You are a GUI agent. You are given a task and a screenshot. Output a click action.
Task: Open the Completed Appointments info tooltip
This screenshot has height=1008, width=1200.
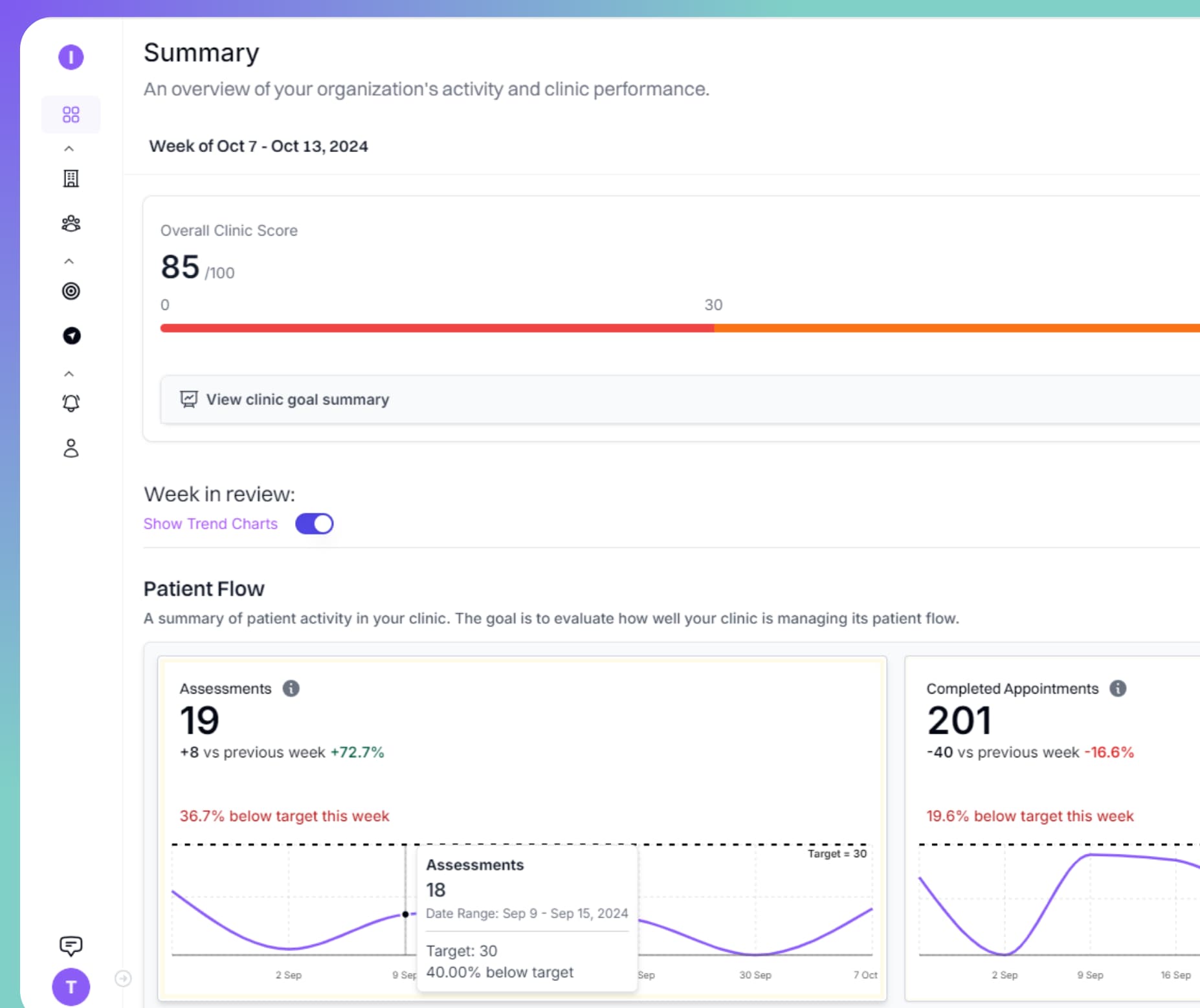1119,688
